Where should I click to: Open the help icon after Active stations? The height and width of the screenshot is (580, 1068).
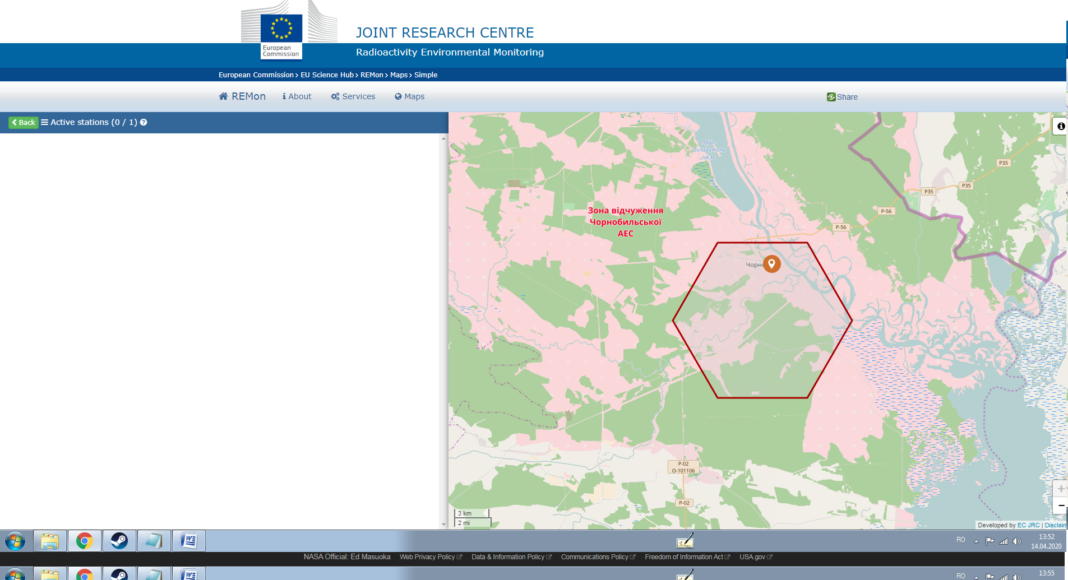[x=144, y=123]
